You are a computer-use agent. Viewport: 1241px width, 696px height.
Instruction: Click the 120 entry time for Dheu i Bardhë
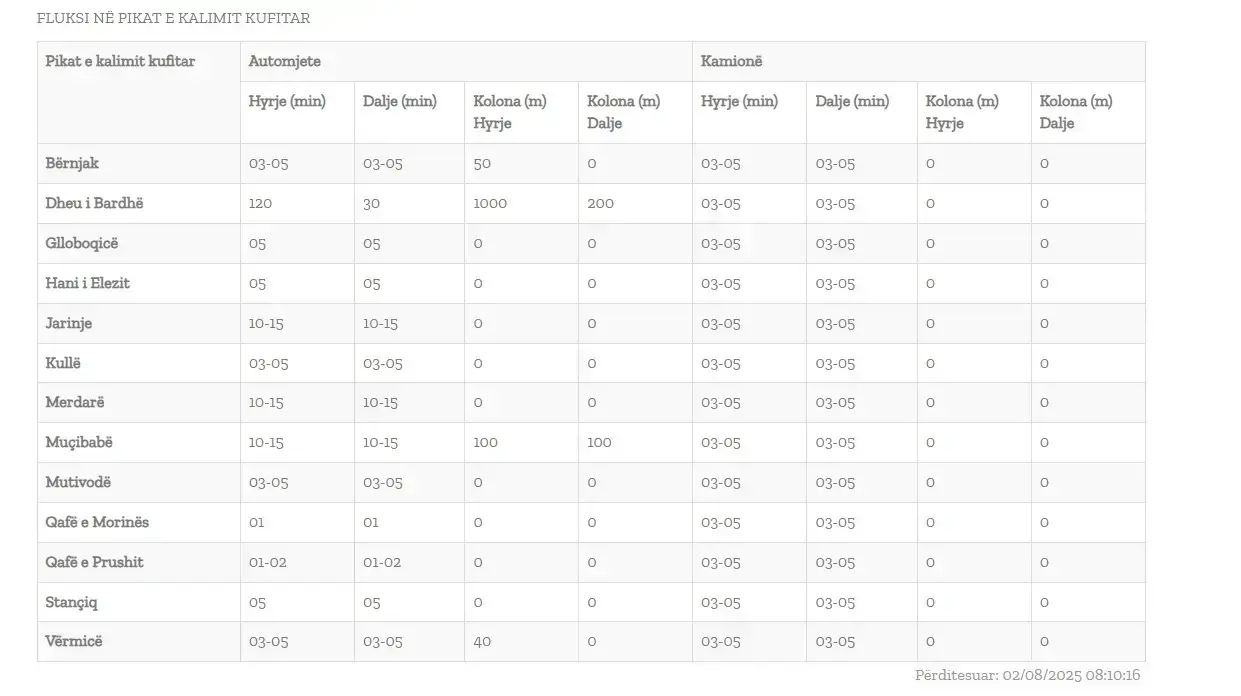(x=260, y=203)
